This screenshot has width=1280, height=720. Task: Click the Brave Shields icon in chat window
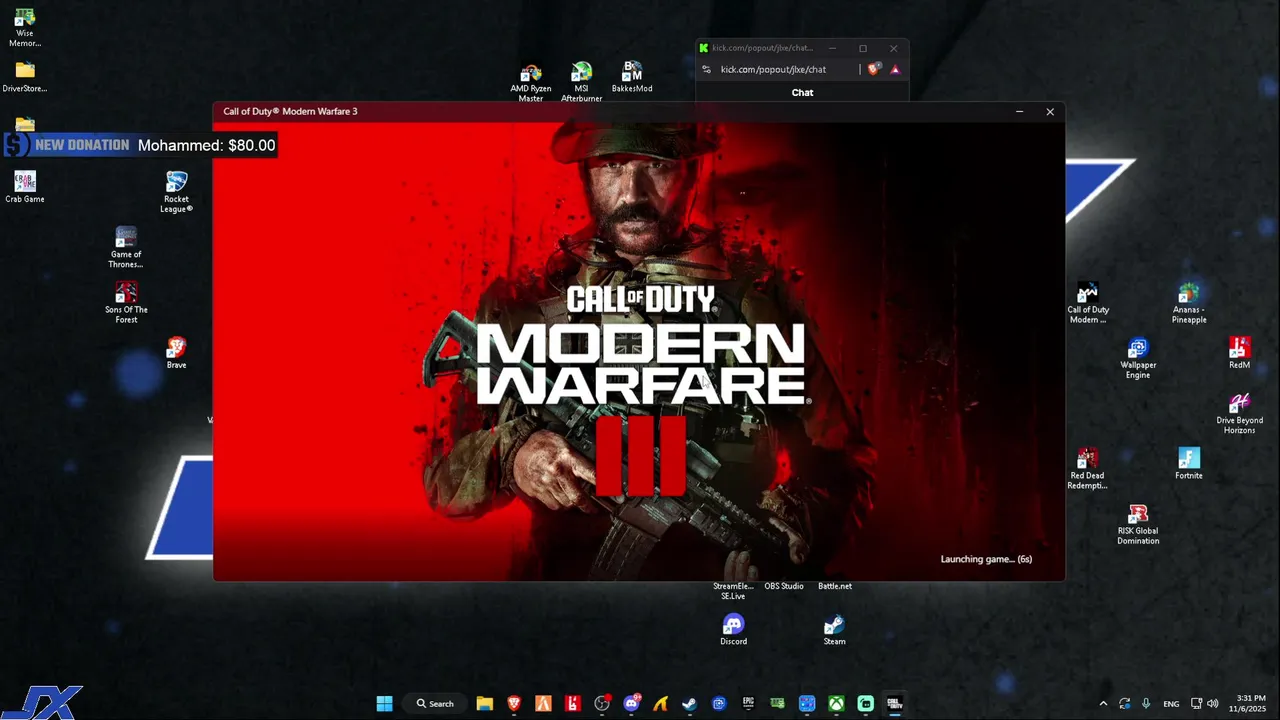pos(874,69)
